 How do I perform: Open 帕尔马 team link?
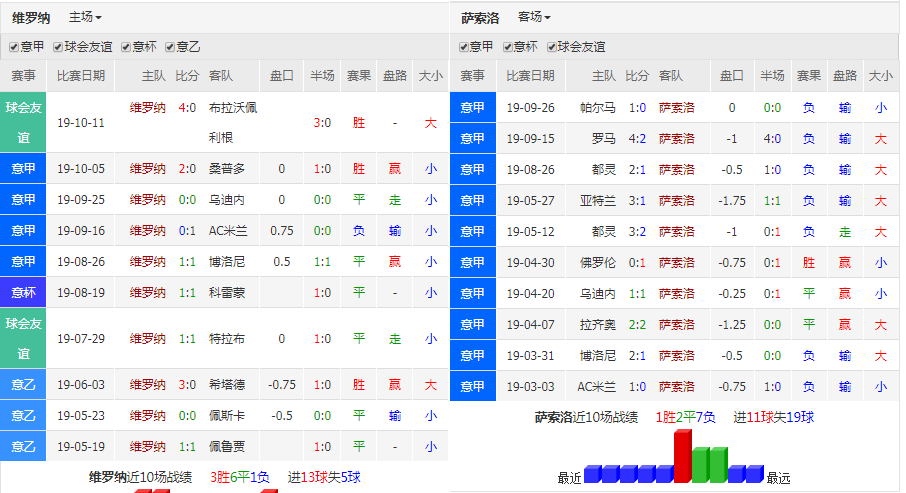click(x=597, y=108)
